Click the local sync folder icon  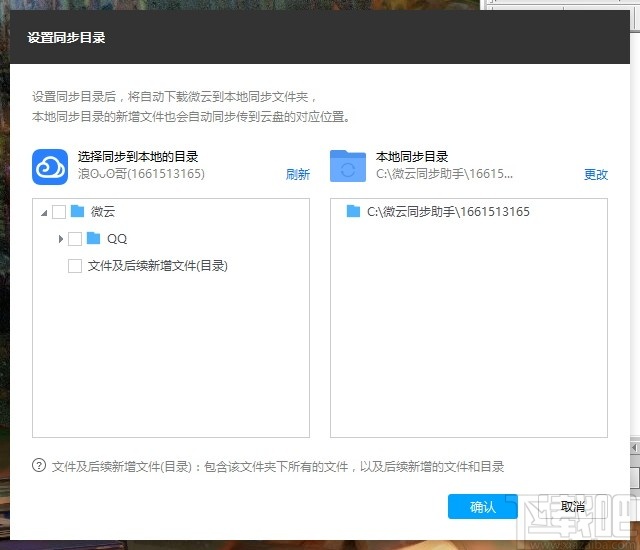pos(348,166)
